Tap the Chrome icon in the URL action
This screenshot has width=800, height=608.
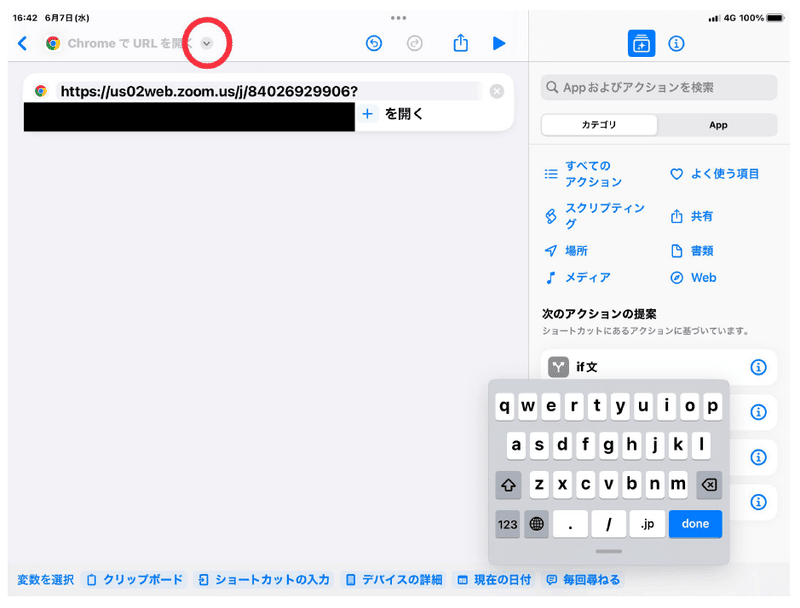41,91
